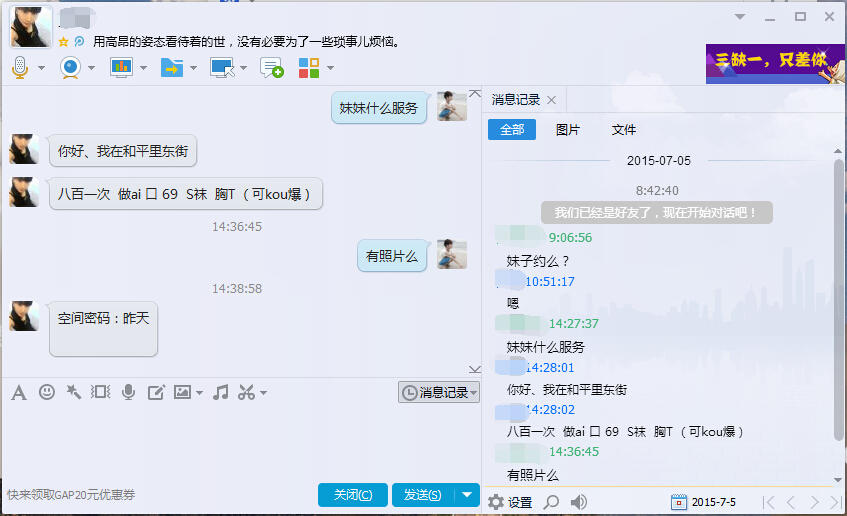Expand screenshot scissors options arrow
Image resolution: width=847 pixels, height=516 pixels.
(263, 393)
